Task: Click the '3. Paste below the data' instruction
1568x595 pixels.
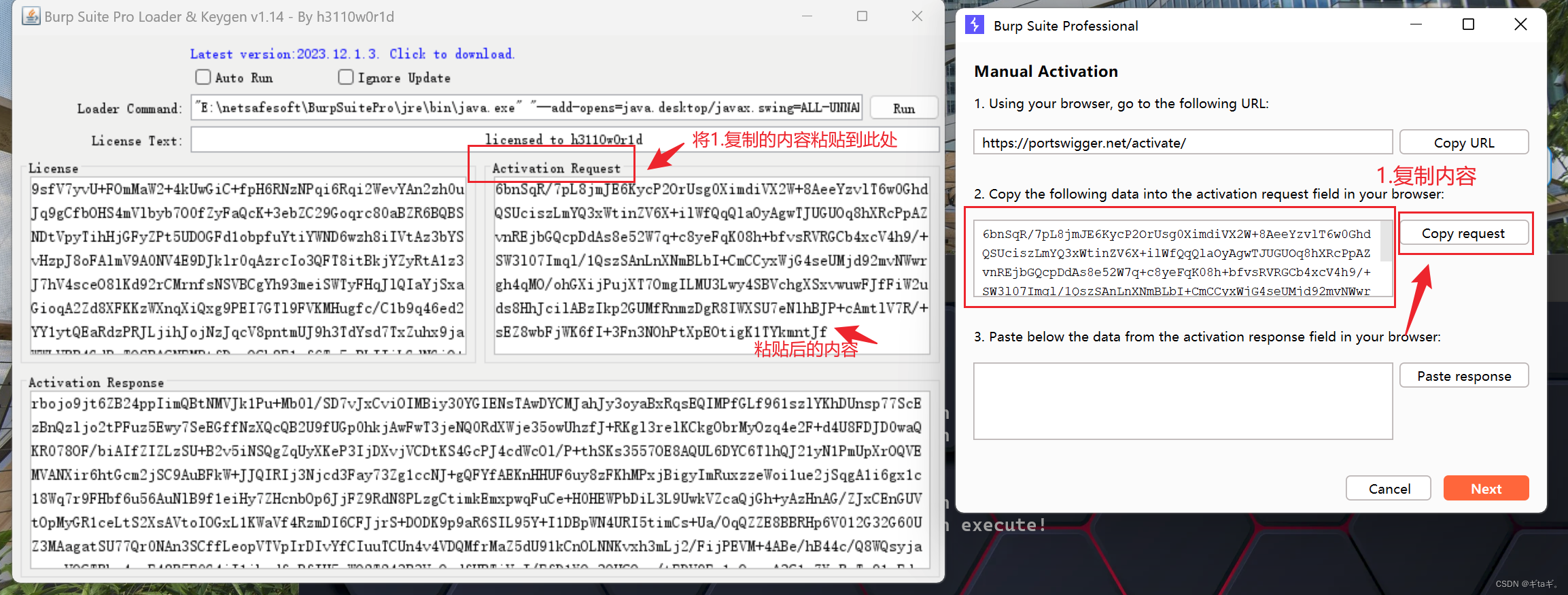Action: [1206, 337]
